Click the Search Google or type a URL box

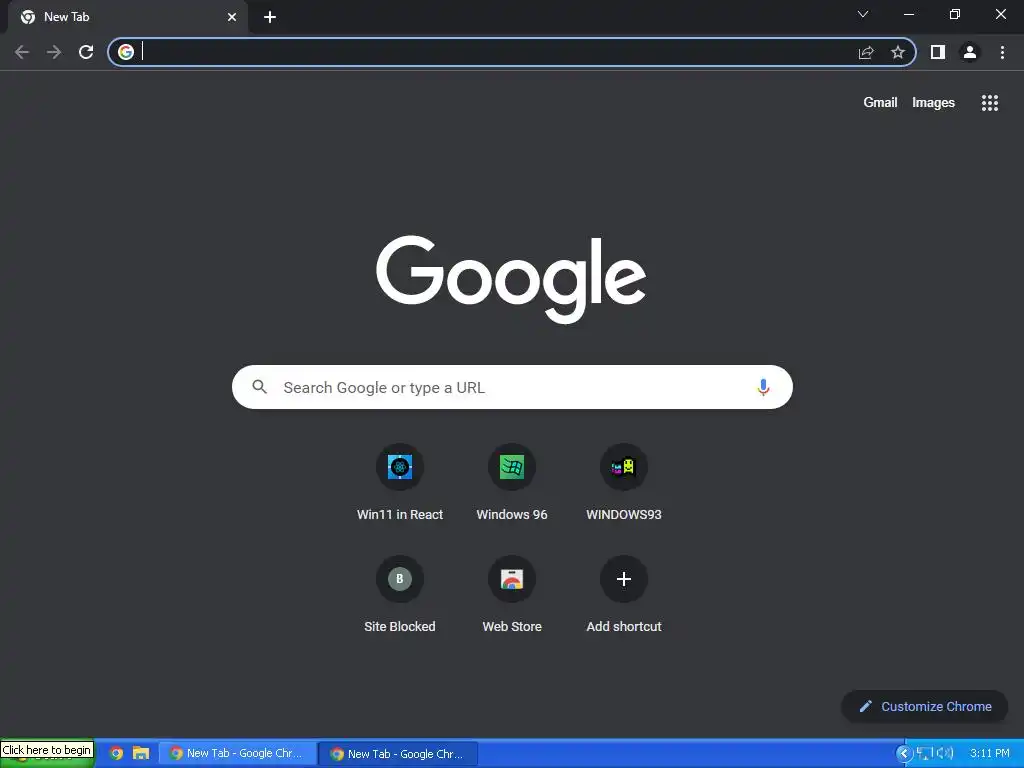512,387
